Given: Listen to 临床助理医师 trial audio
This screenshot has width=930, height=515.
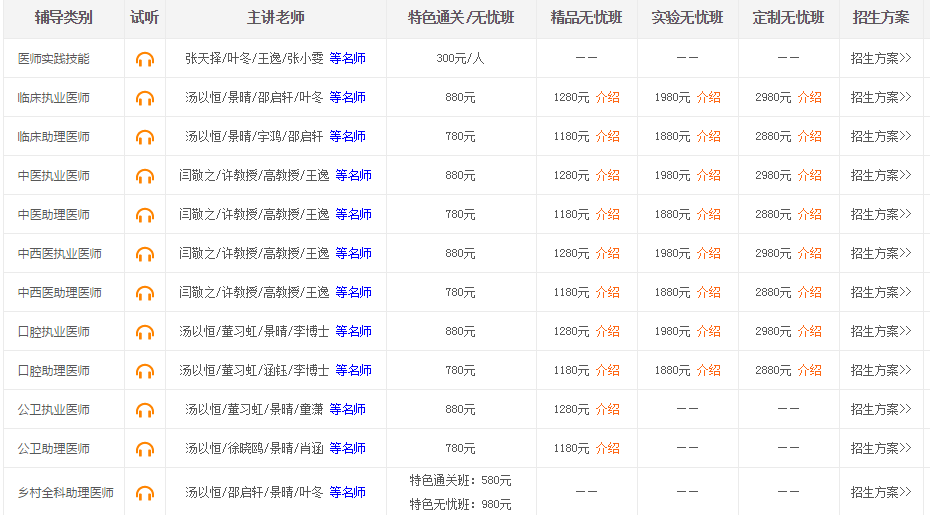Looking at the screenshot, I should pyautogui.click(x=145, y=137).
